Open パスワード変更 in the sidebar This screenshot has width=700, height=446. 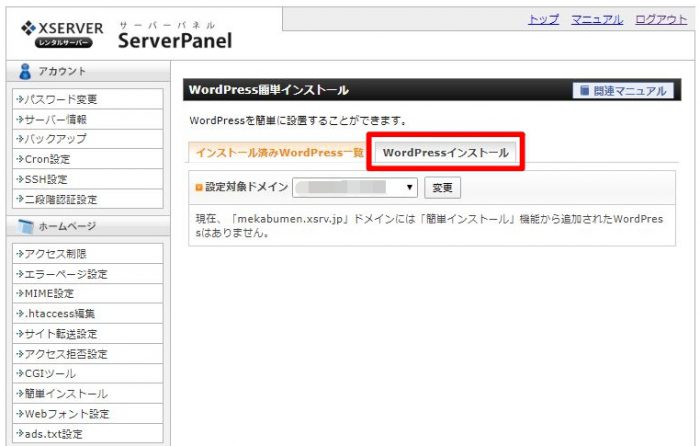88,99
